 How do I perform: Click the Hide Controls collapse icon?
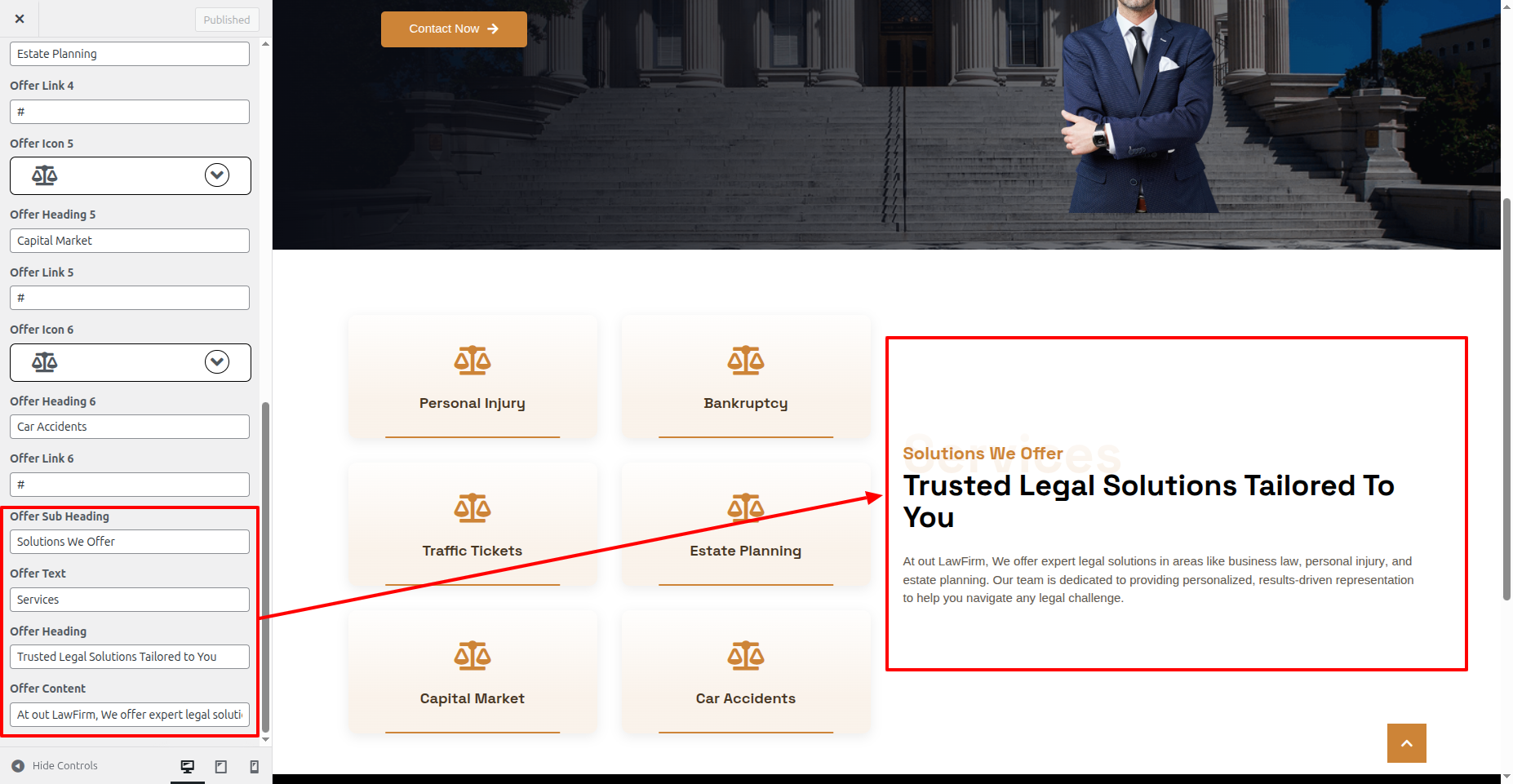point(18,765)
